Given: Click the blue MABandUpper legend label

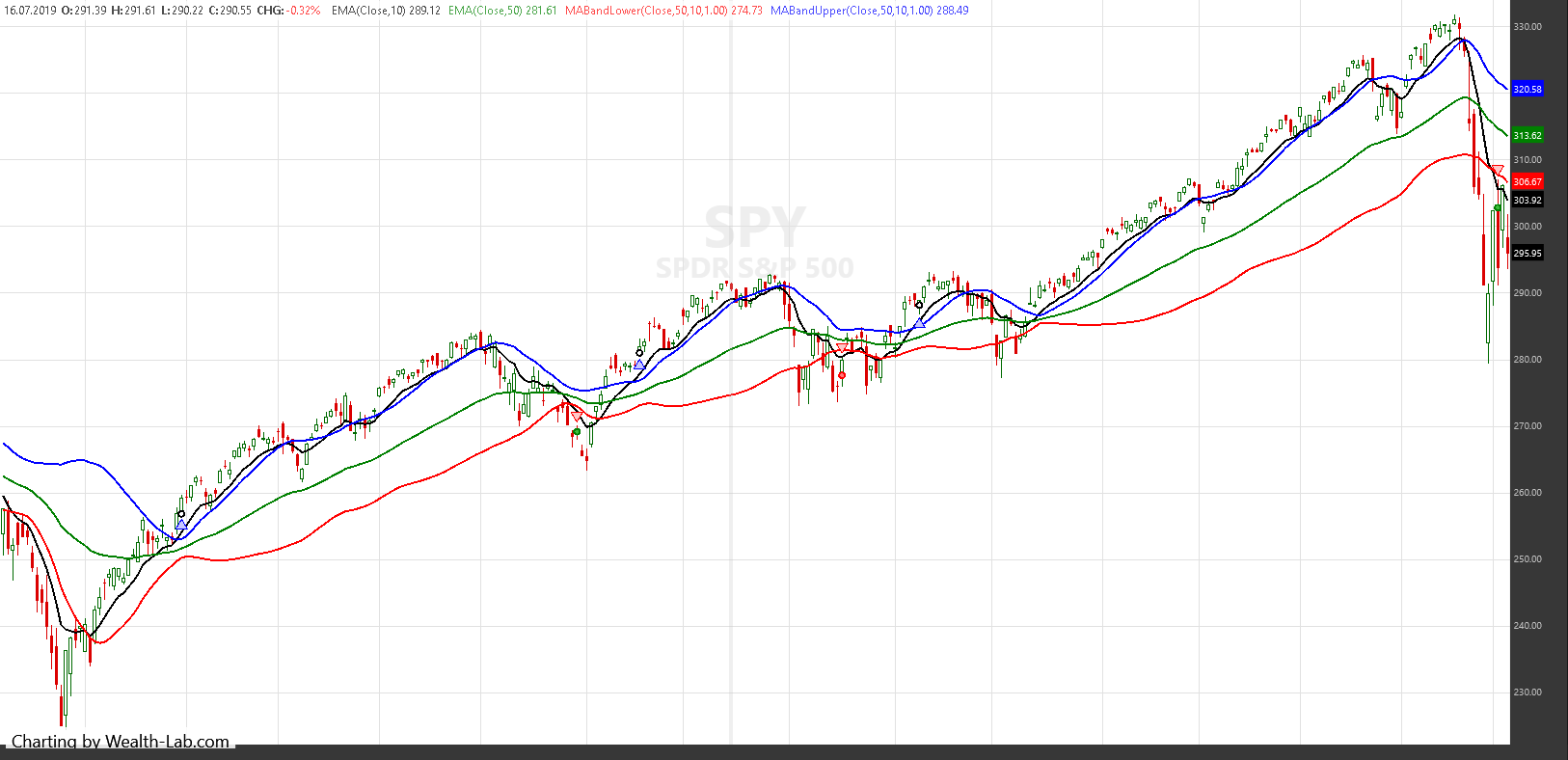Looking at the screenshot, I should click(x=870, y=11).
